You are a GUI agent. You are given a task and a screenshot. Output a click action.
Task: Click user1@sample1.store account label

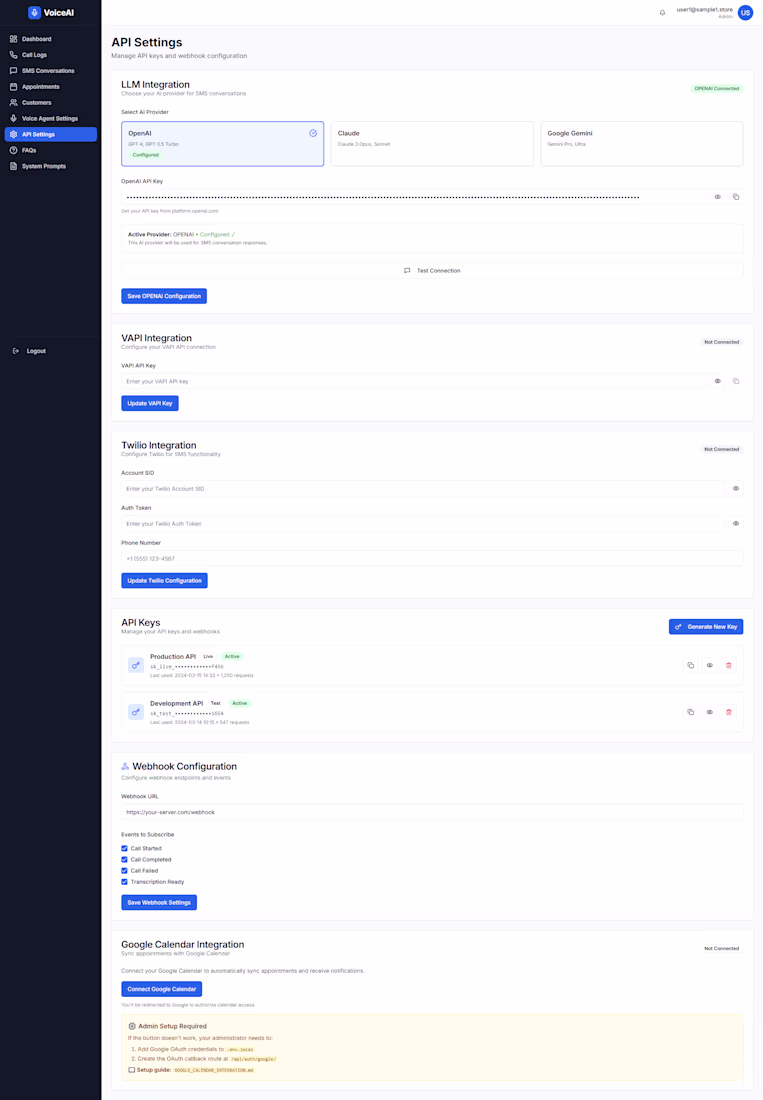(x=704, y=10)
